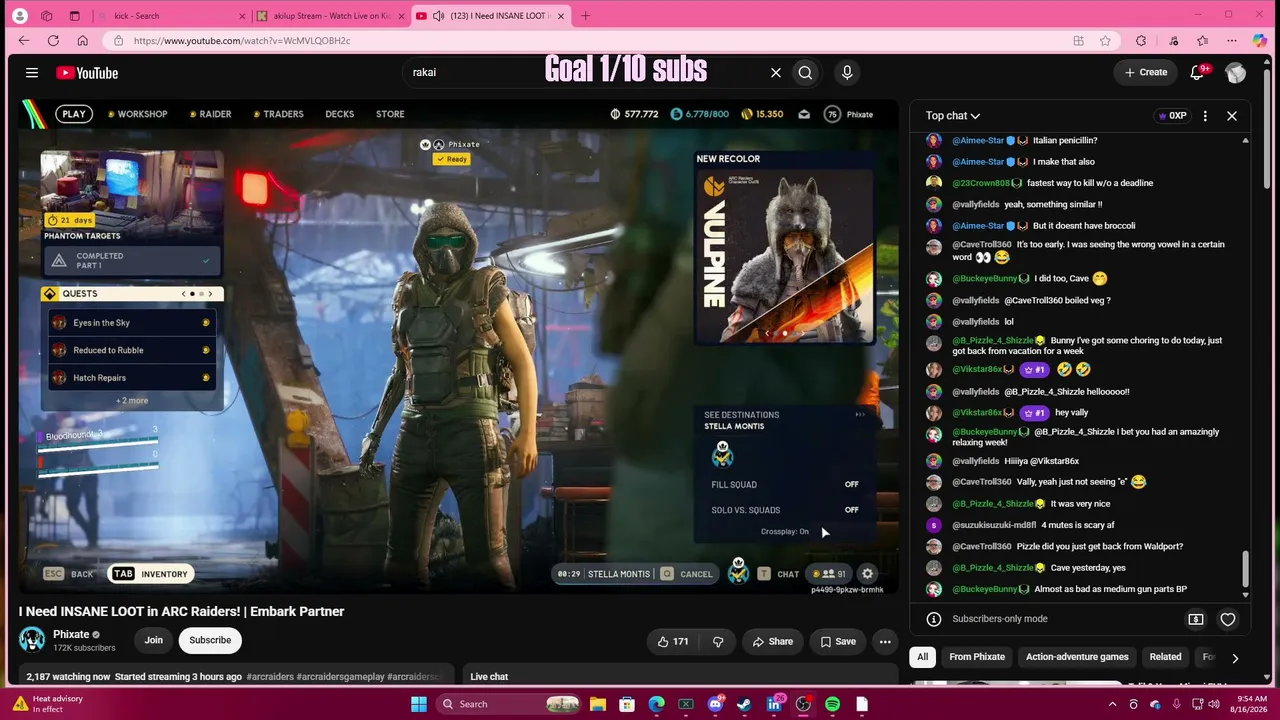The image size is (1280, 720).
Task: Open game settings gear in stream
Action: [867, 574]
